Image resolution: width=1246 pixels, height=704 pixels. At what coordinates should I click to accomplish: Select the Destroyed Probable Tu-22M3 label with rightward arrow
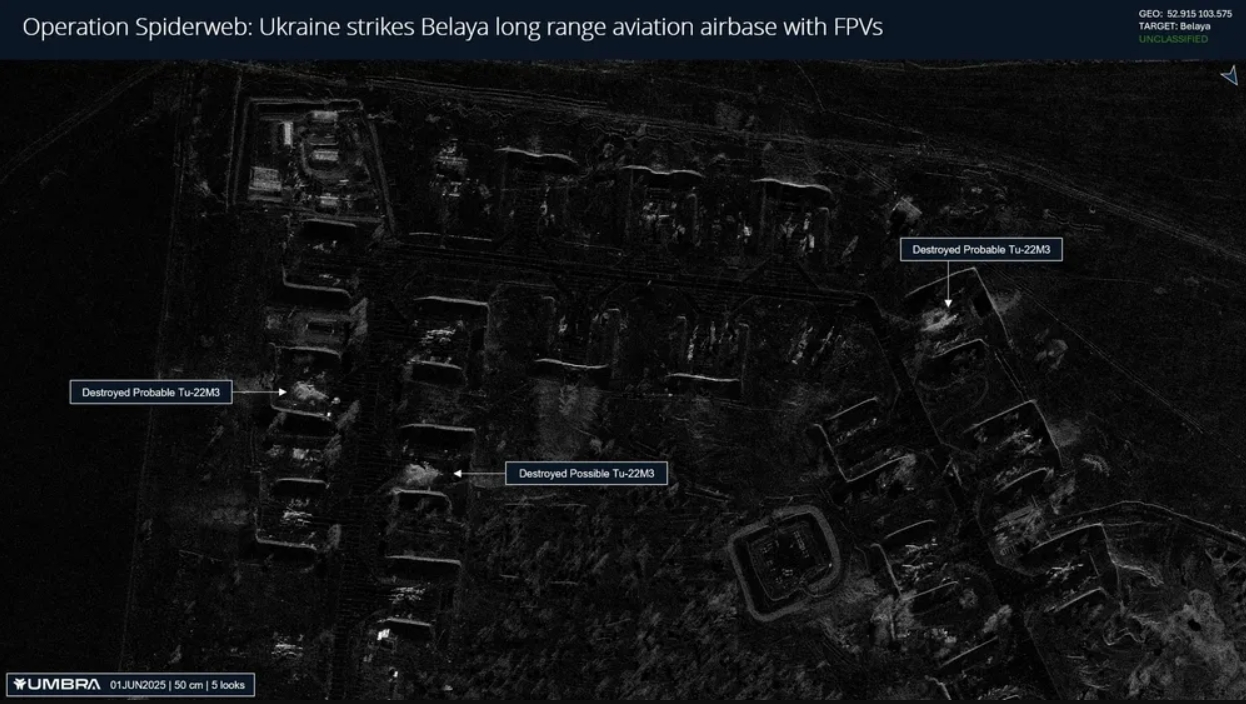[151, 393]
